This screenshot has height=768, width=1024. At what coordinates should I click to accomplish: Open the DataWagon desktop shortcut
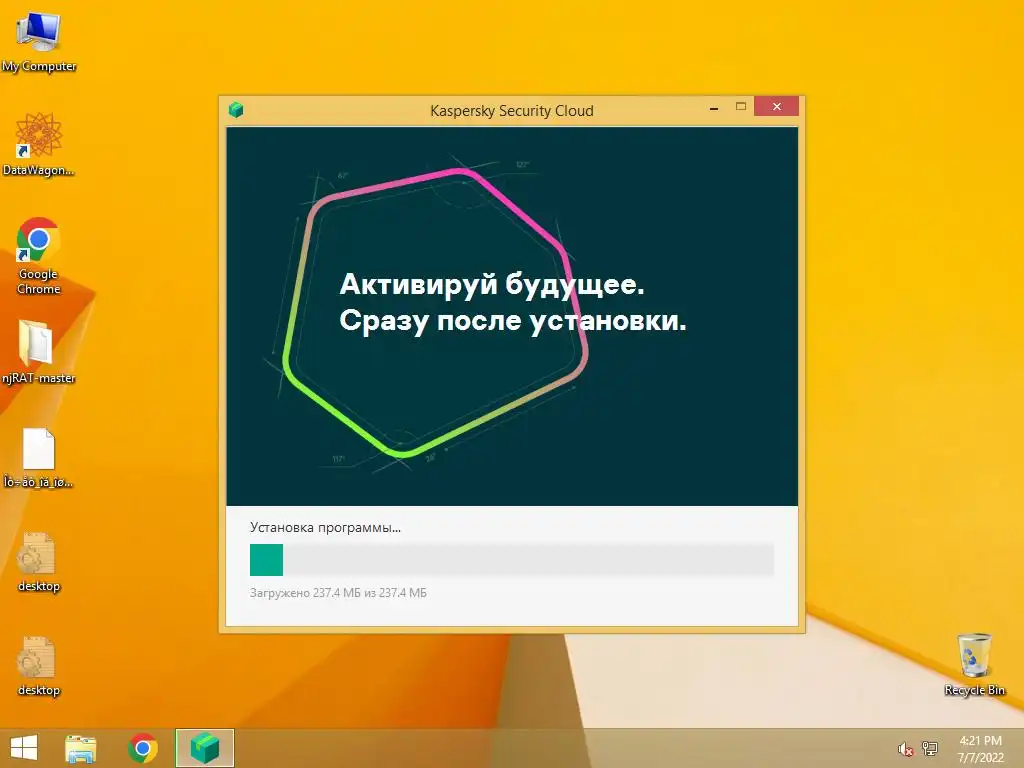coord(39,144)
